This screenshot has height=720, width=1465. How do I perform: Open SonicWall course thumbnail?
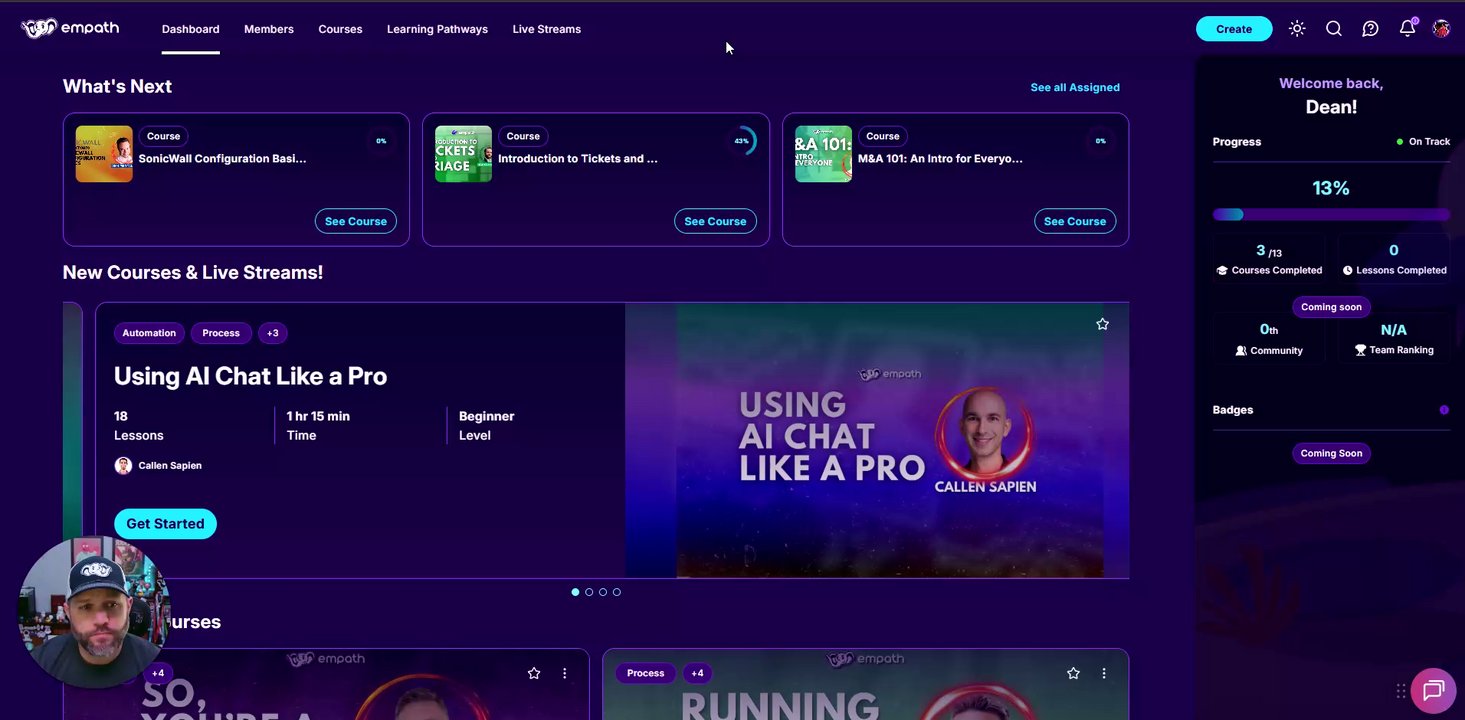104,154
